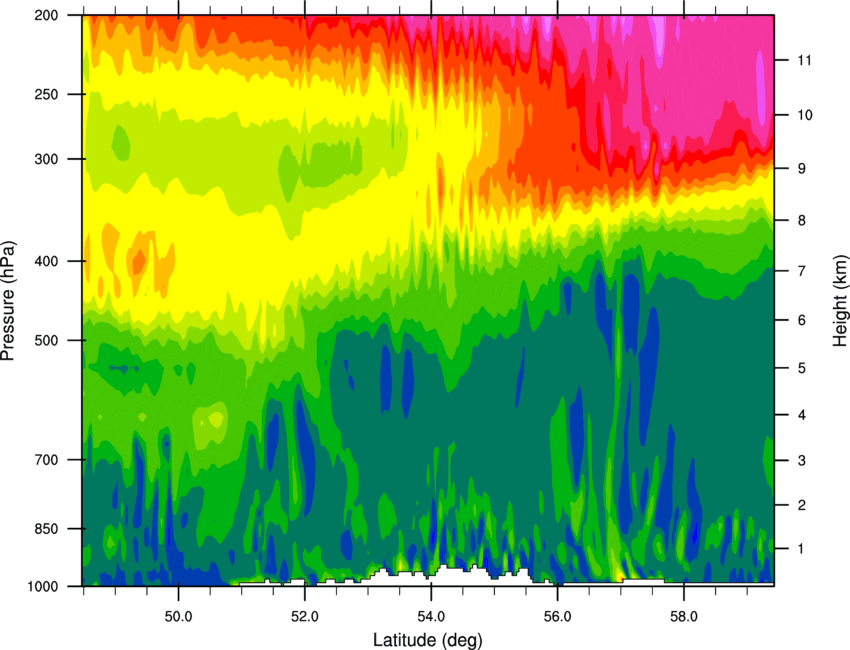Pick the 10 km height label

804,115
